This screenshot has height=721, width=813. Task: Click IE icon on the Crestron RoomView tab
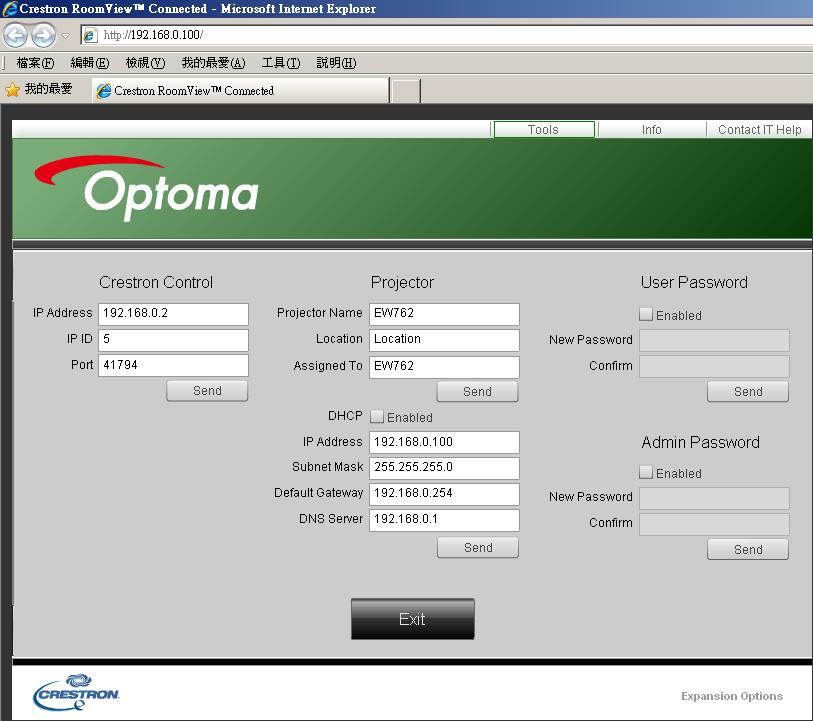point(104,91)
